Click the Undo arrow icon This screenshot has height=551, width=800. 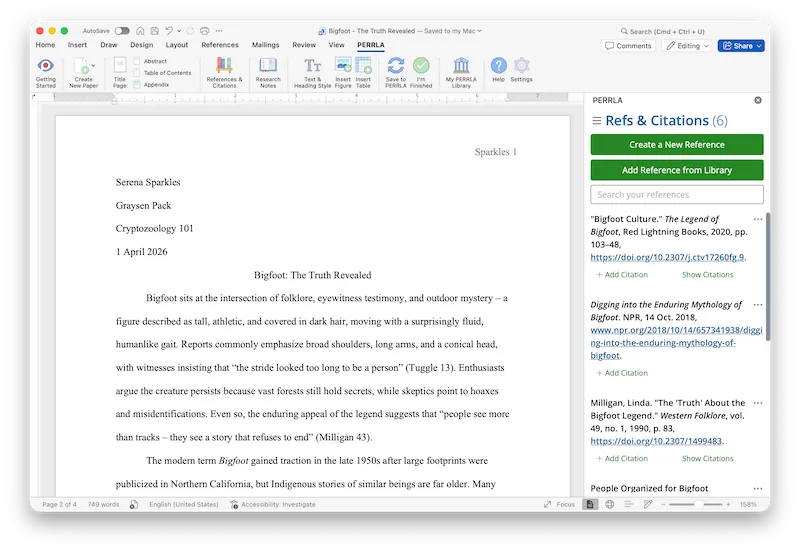point(169,31)
